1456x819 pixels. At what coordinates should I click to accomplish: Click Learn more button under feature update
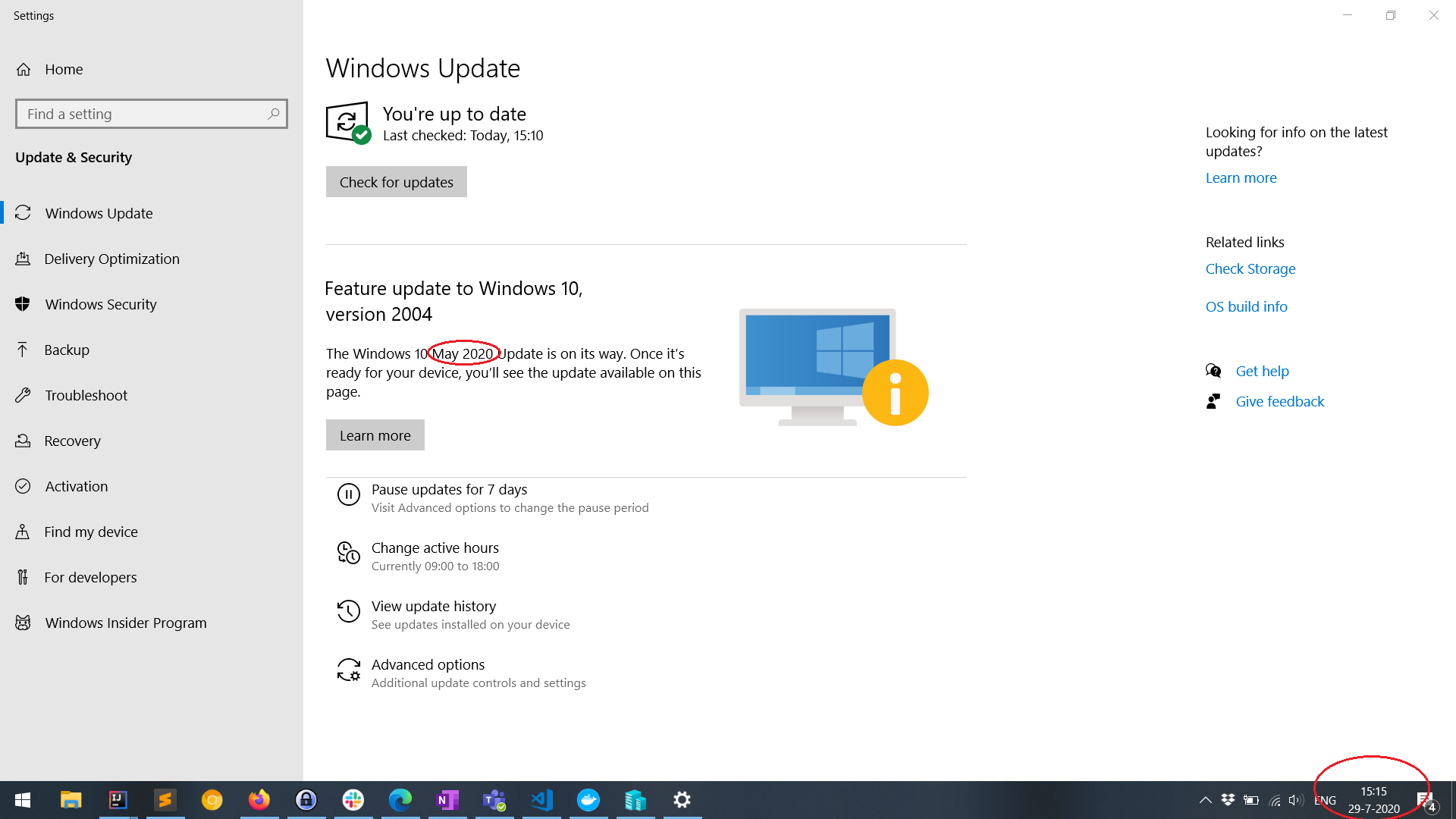[375, 435]
